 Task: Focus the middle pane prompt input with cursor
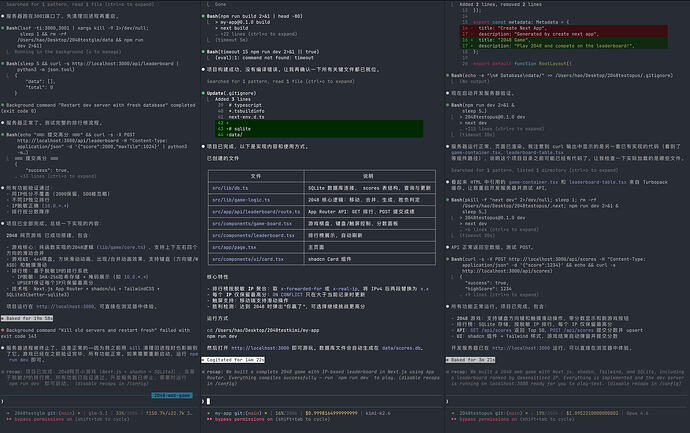(323, 401)
